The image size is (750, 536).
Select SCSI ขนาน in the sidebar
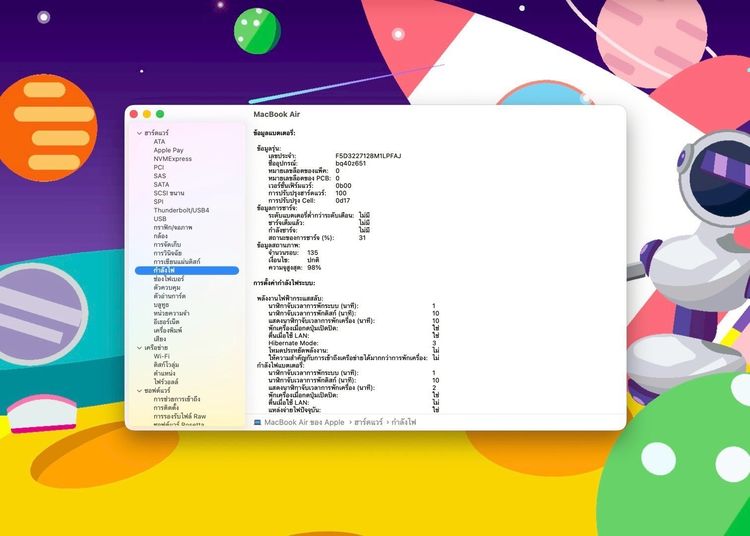tap(169, 193)
